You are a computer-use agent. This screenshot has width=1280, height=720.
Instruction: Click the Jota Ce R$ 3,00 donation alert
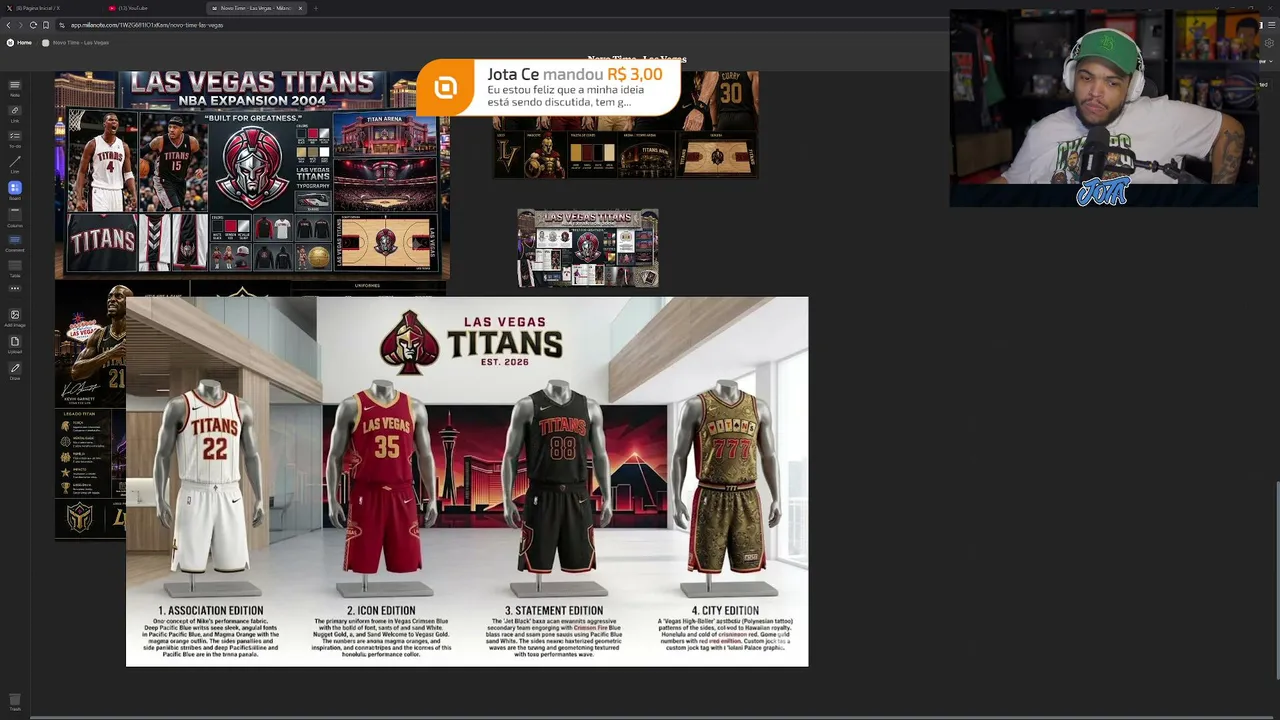548,88
